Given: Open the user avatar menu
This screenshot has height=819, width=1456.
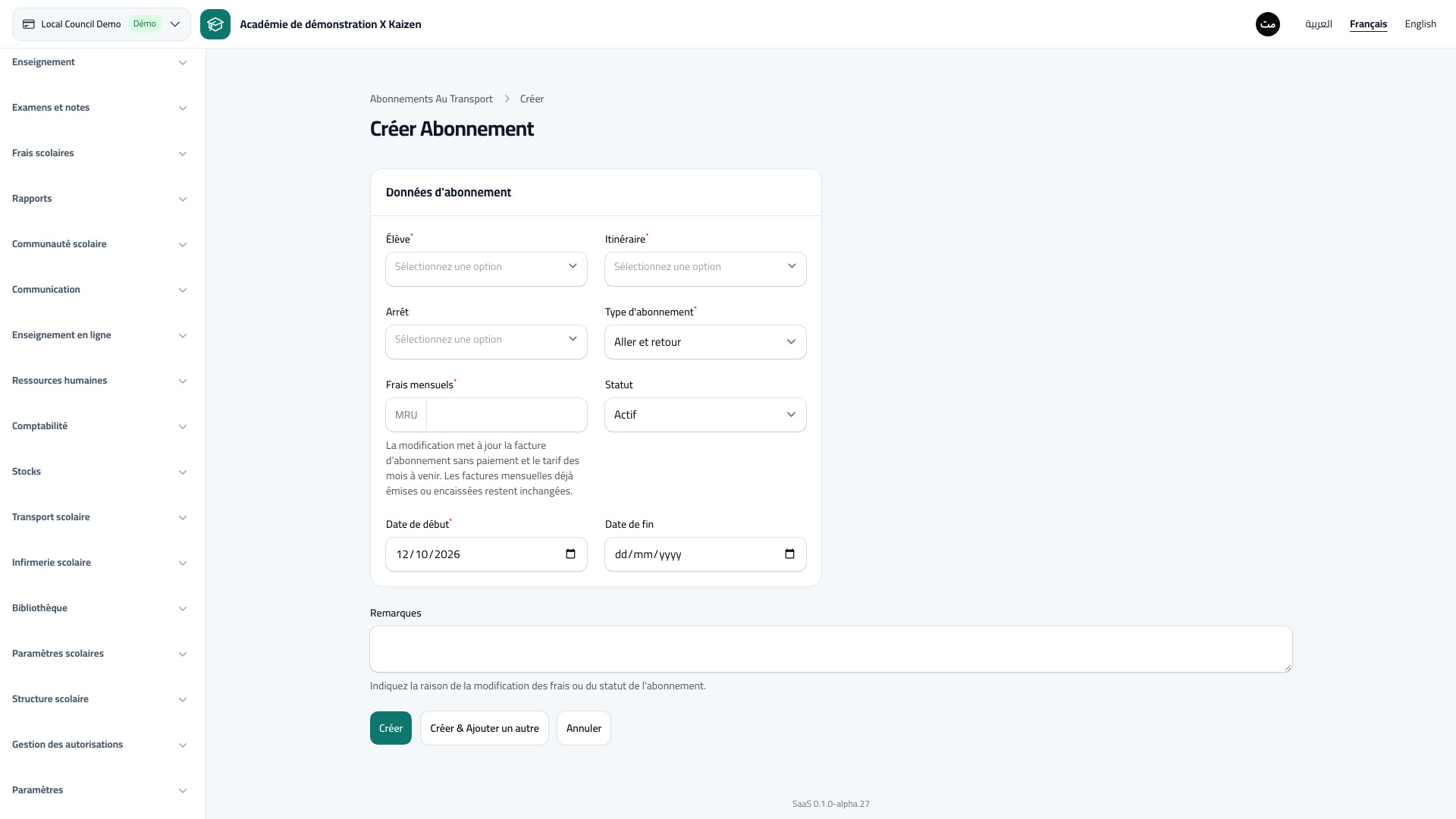Looking at the screenshot, I should (x=1268, y=24).
